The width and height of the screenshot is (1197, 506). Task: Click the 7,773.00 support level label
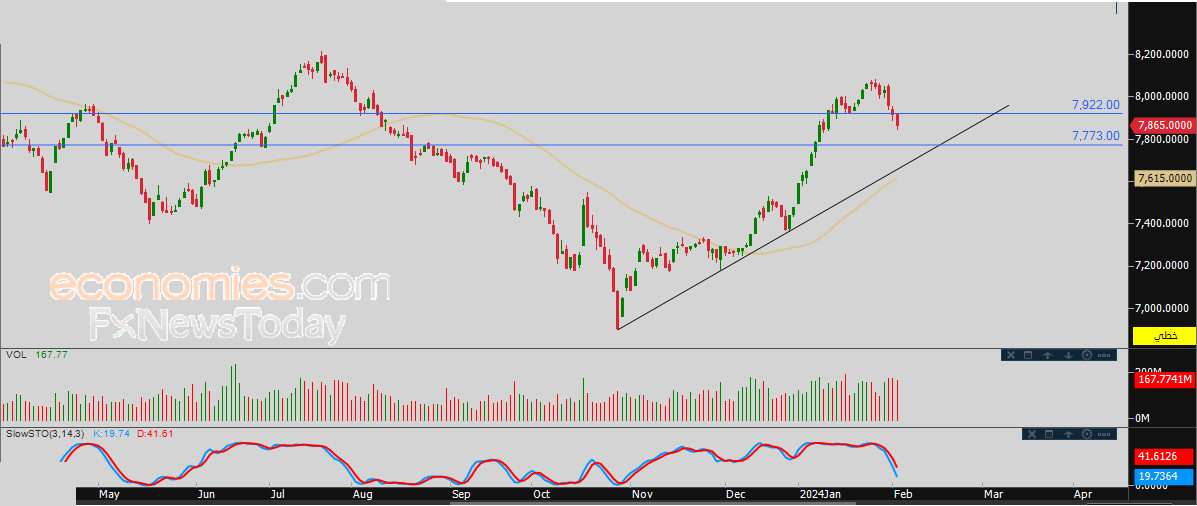pos(1095,136)
